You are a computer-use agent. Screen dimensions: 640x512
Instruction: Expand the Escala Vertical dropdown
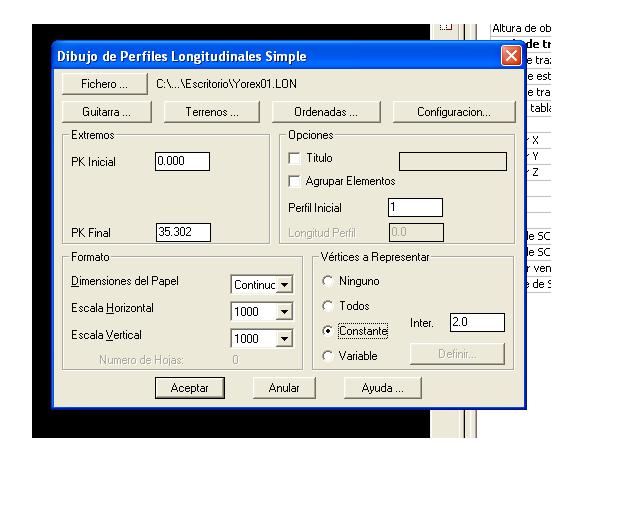[284, 339]
